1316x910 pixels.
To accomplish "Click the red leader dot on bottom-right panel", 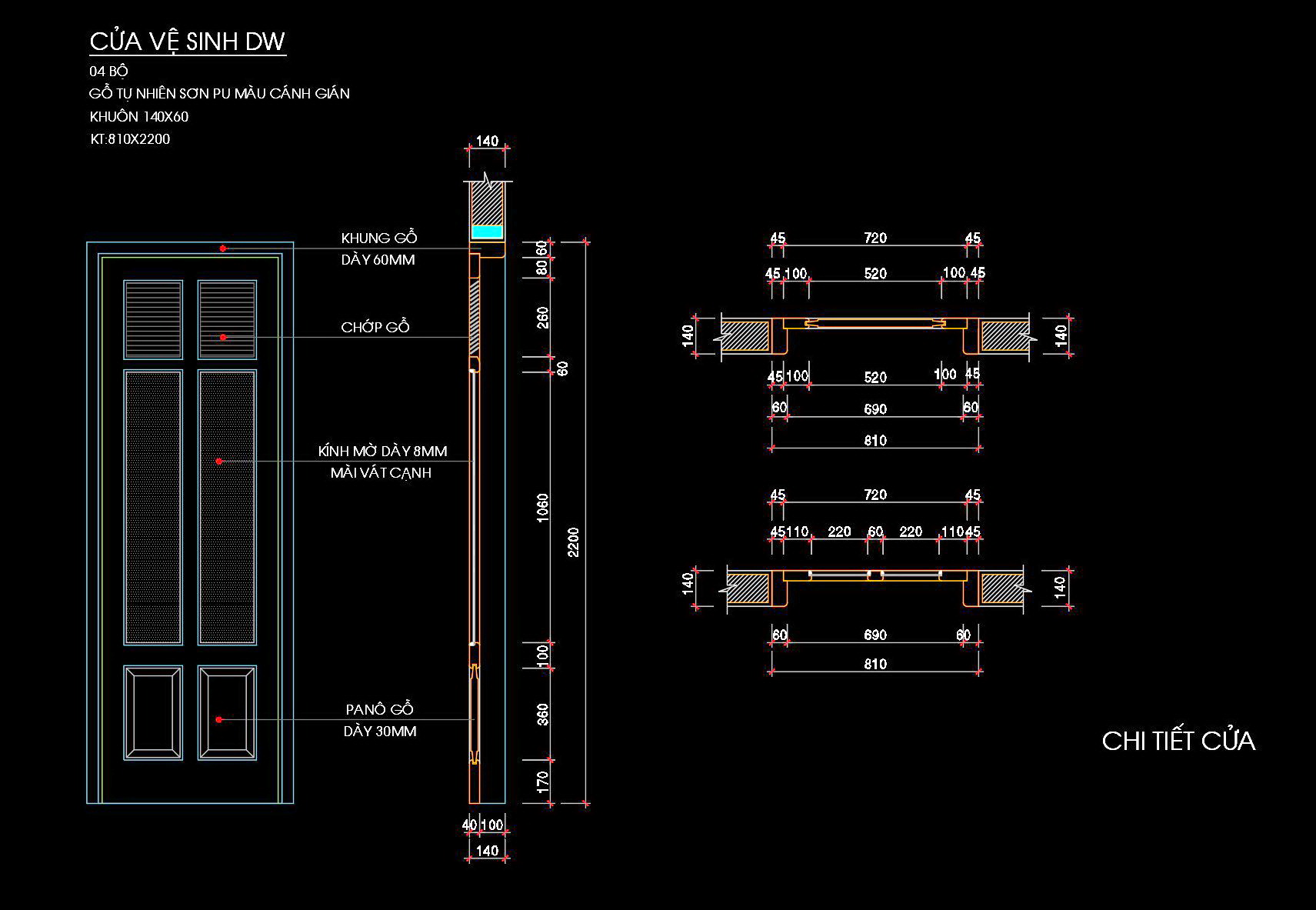I will point(219,719).
